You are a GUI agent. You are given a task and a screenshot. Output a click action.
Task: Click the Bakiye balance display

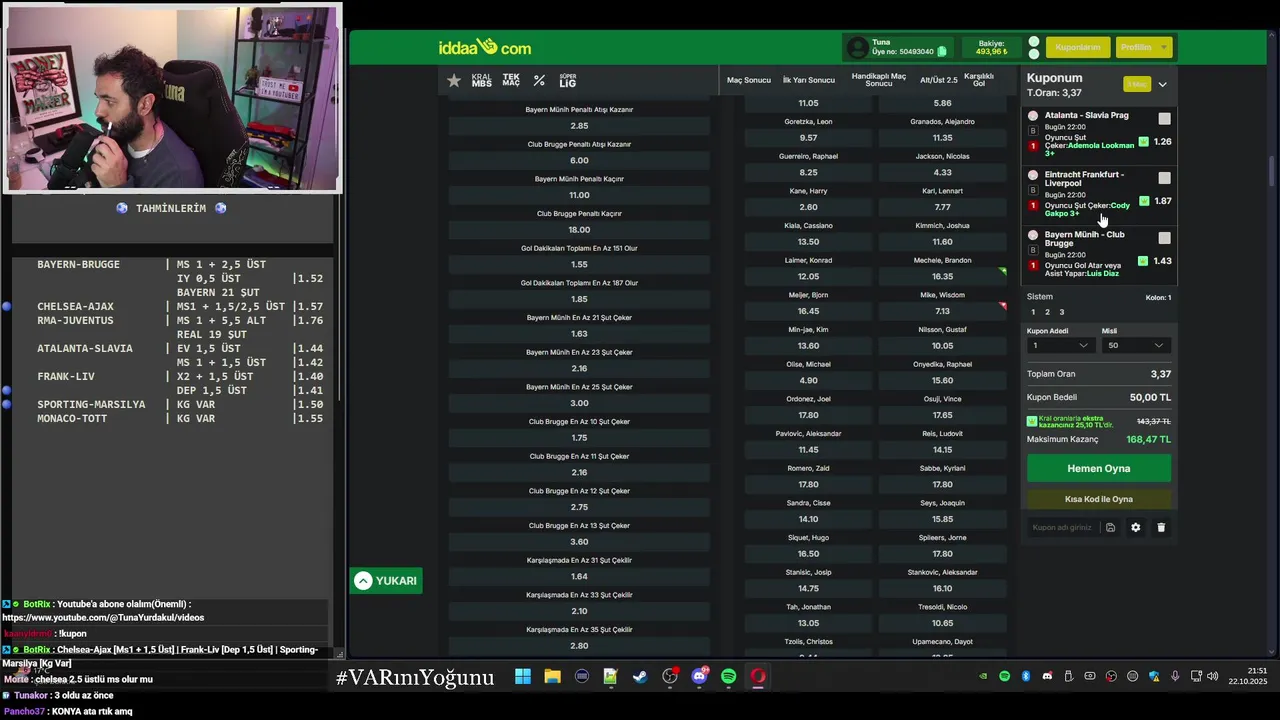point(992,47)
